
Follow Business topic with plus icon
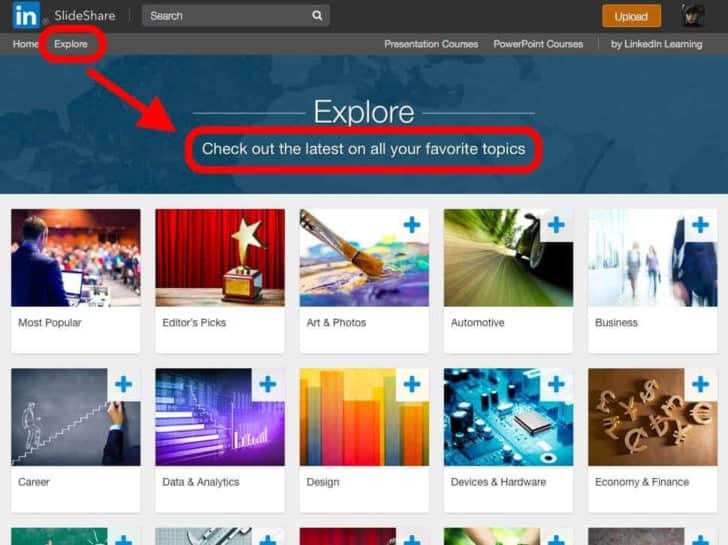click(x=700, y=225)
